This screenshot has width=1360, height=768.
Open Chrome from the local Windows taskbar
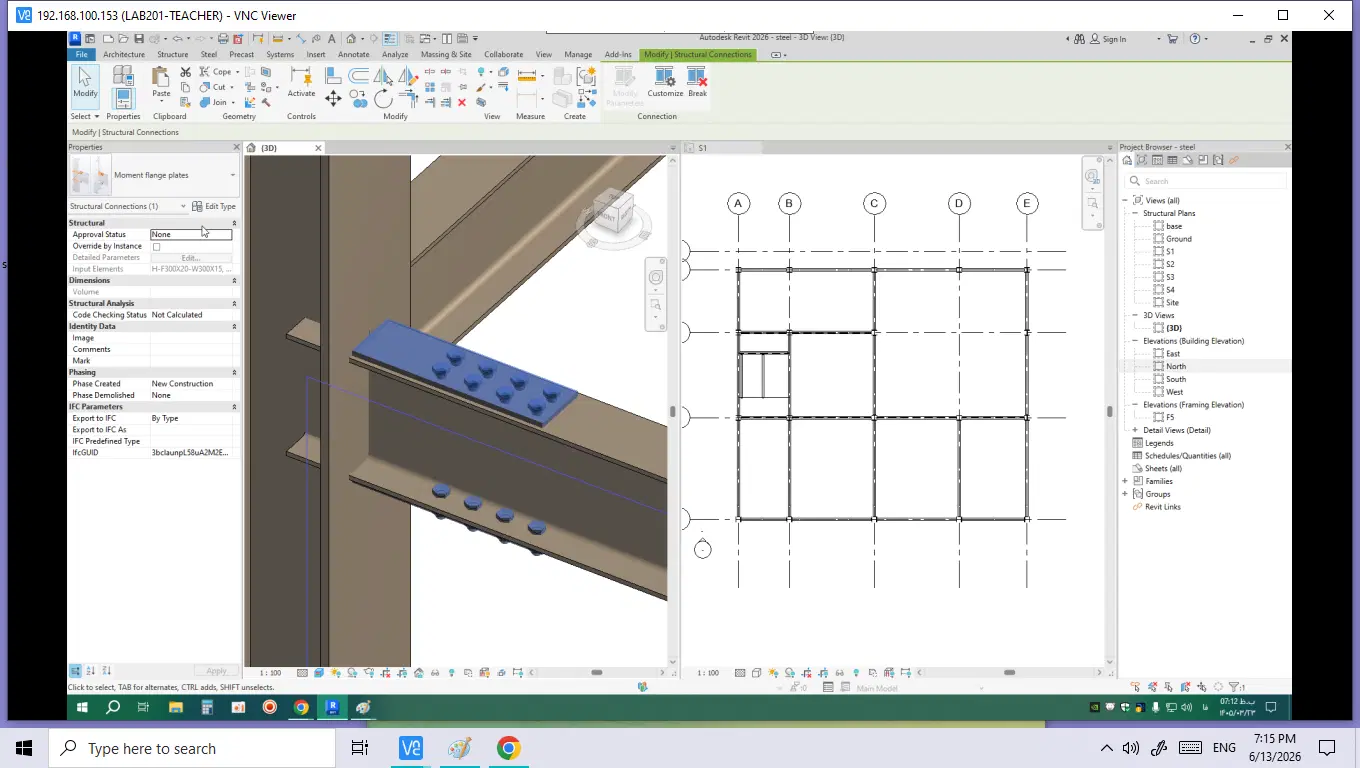509,748
